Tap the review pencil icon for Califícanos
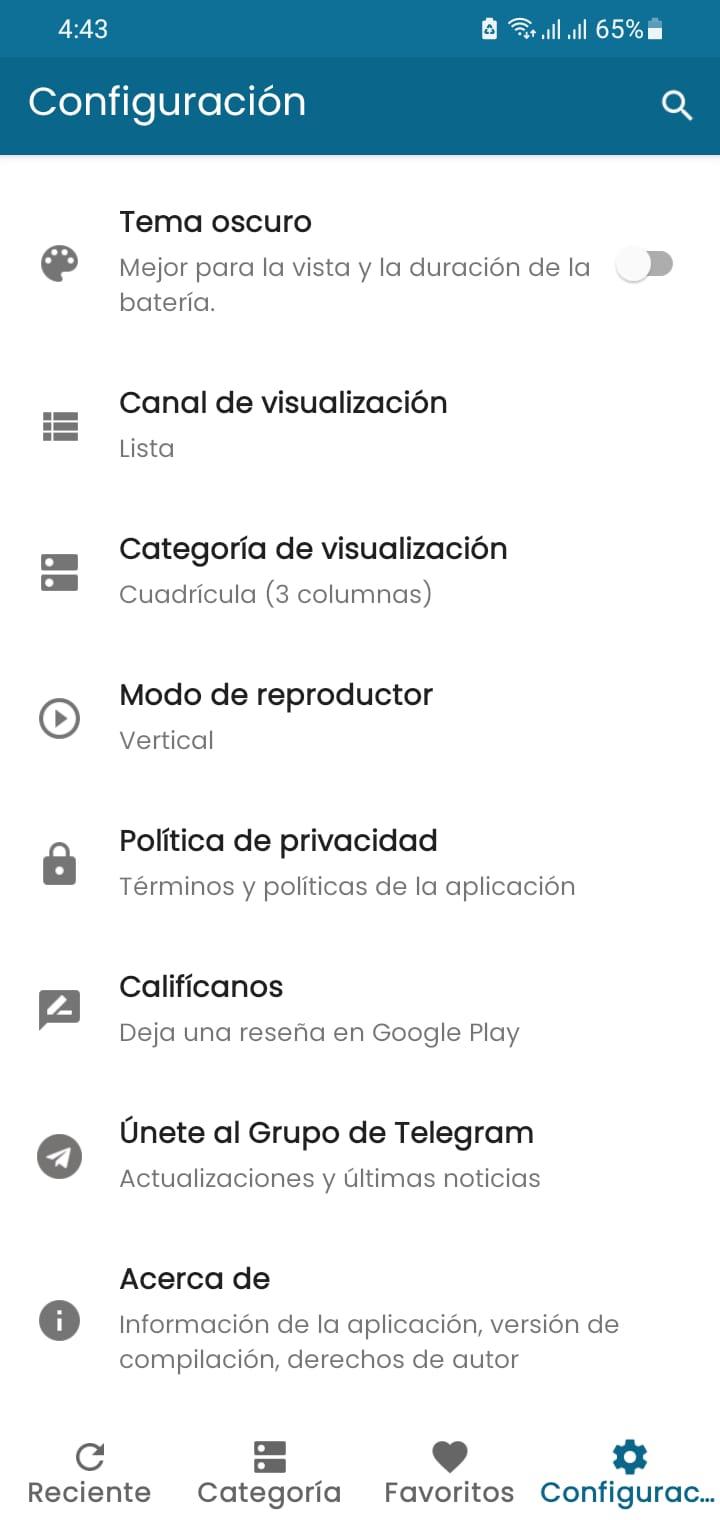Image resolution: width=720 pixels, height=1520 pixels. click(59, 1010)
